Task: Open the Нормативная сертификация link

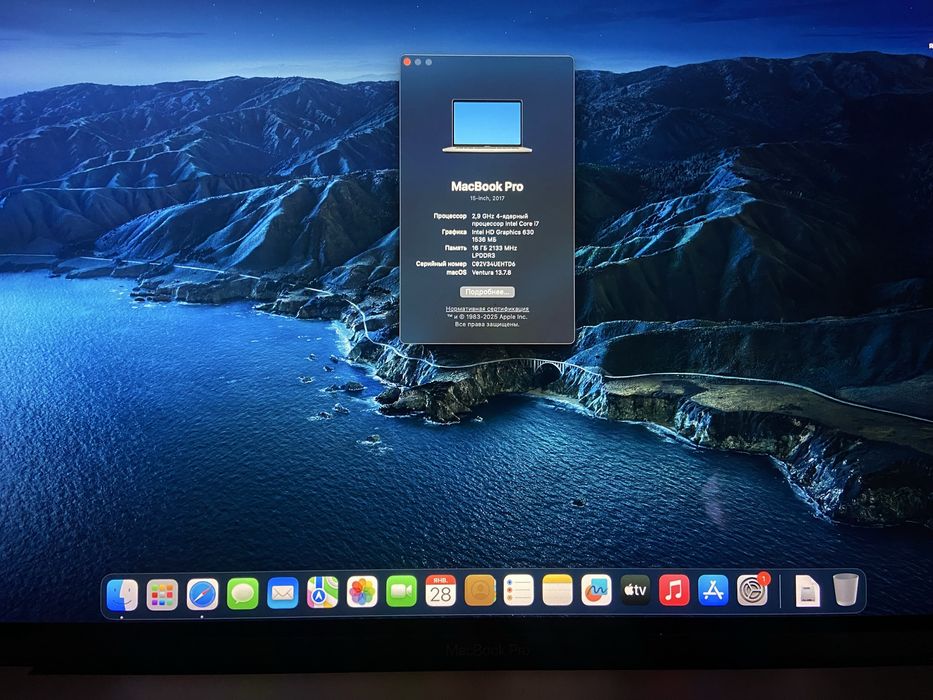Action: click(x=487, y=309)
